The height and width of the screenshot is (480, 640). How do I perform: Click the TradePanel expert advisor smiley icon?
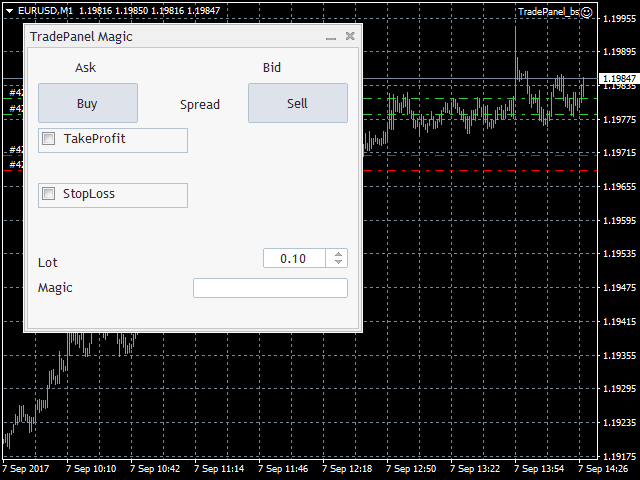587,12
